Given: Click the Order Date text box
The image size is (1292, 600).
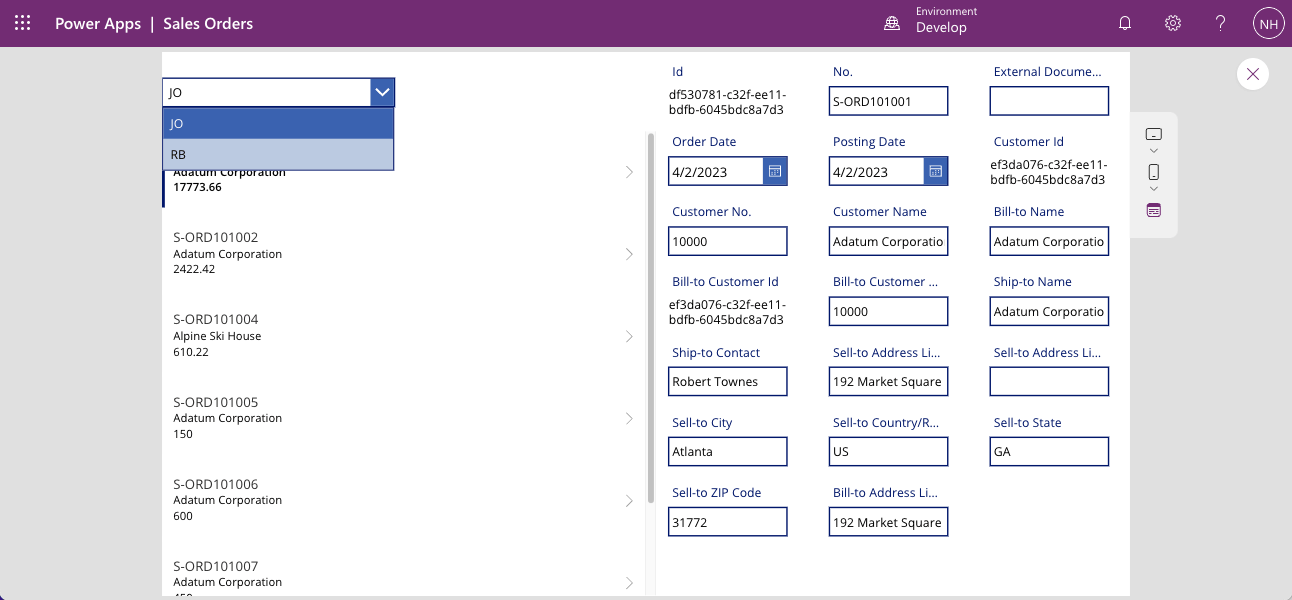Looking at the screenshot, I should point(716,171).
